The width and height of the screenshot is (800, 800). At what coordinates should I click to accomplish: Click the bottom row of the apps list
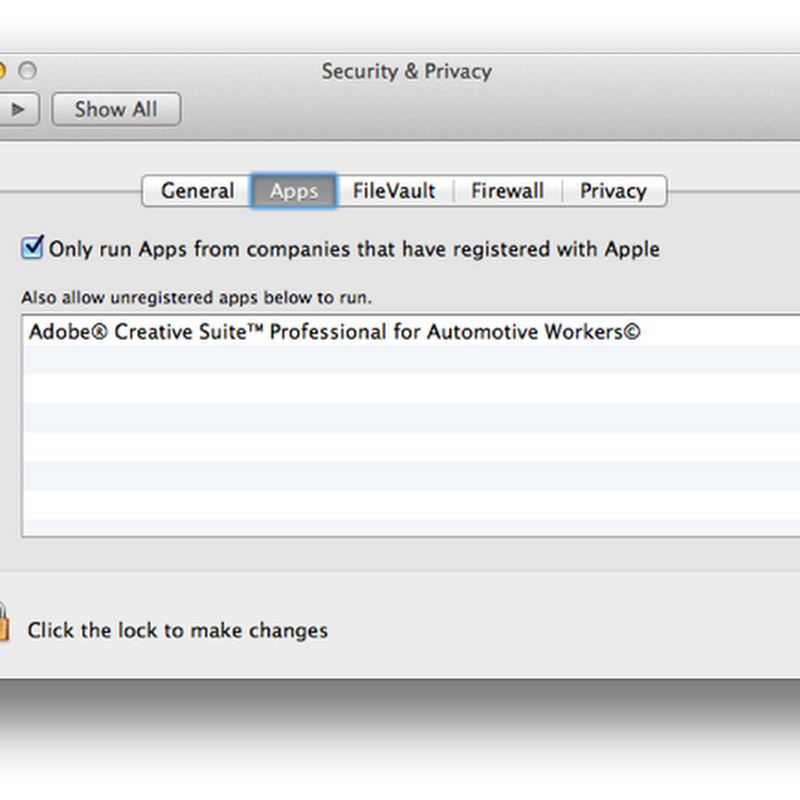[x=400, y=526]
